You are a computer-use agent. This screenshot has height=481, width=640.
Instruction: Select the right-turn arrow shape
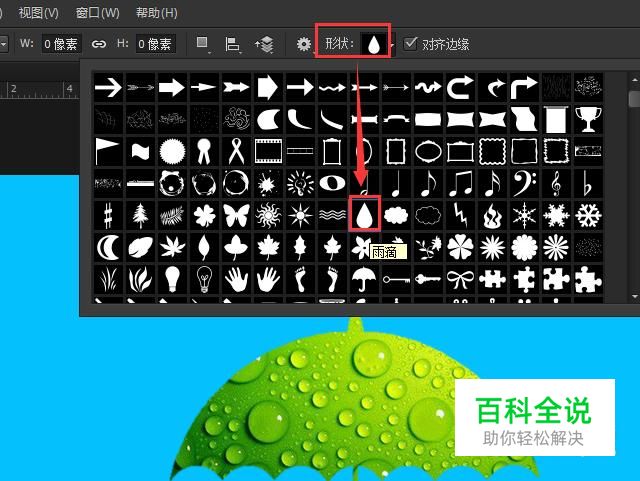[x=524, y=87]
